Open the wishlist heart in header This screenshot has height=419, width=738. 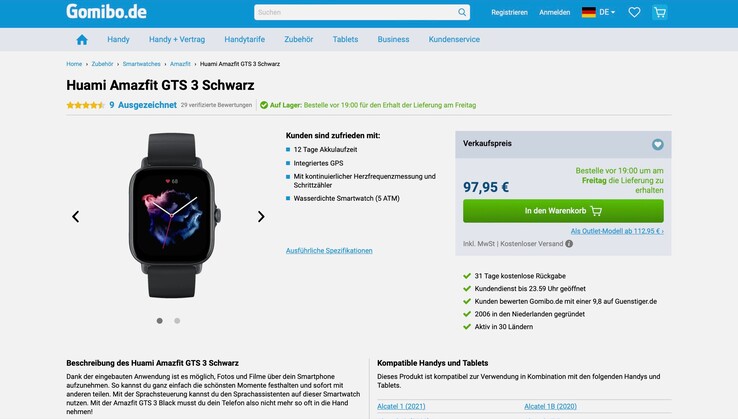634,12
